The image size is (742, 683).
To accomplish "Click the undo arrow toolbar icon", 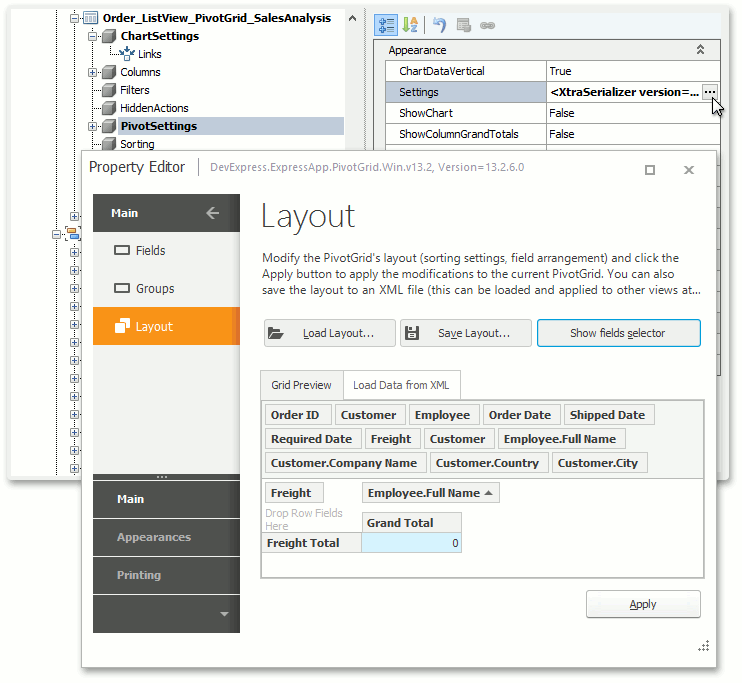I will pos(440,25).
